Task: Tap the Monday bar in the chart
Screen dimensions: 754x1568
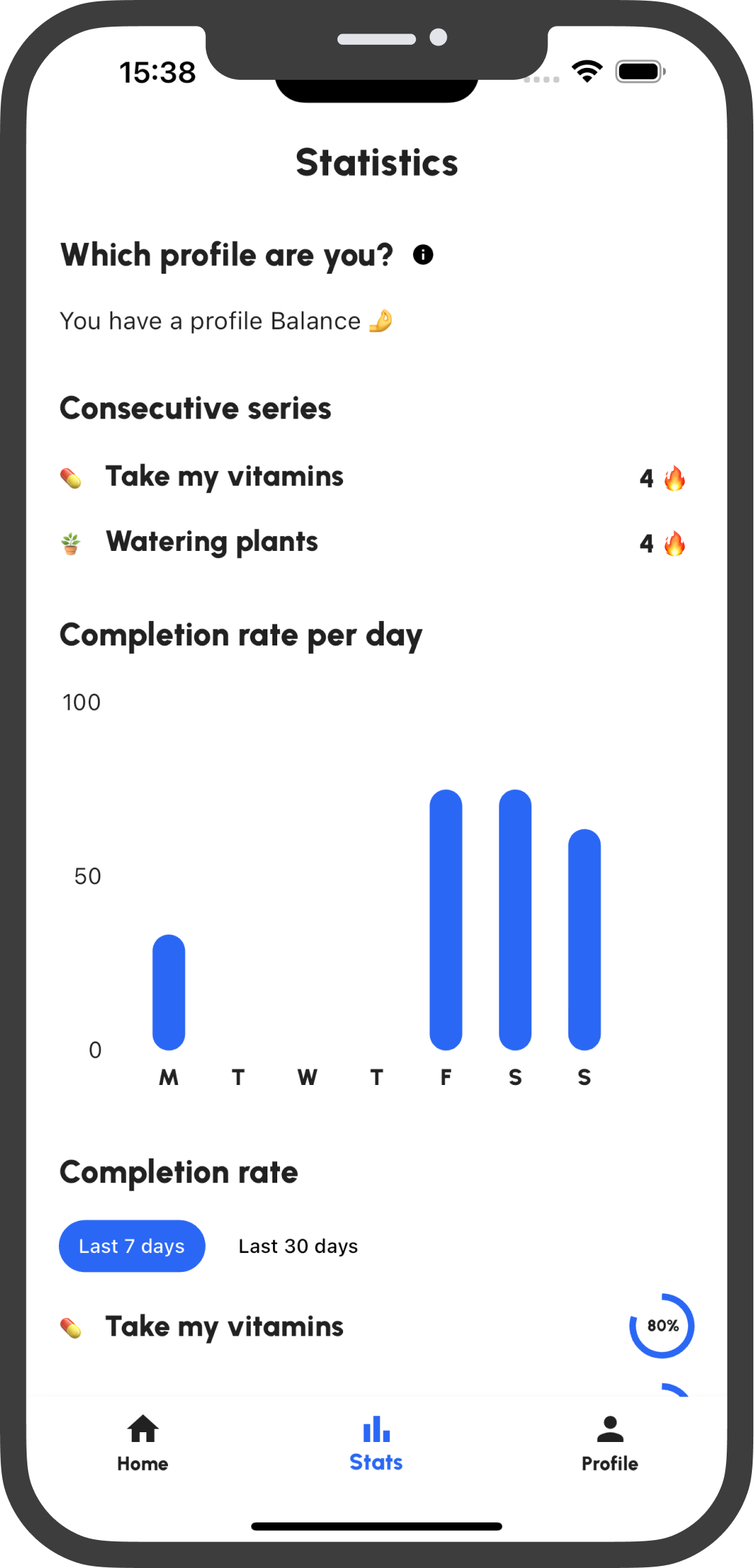Action: 169,992
